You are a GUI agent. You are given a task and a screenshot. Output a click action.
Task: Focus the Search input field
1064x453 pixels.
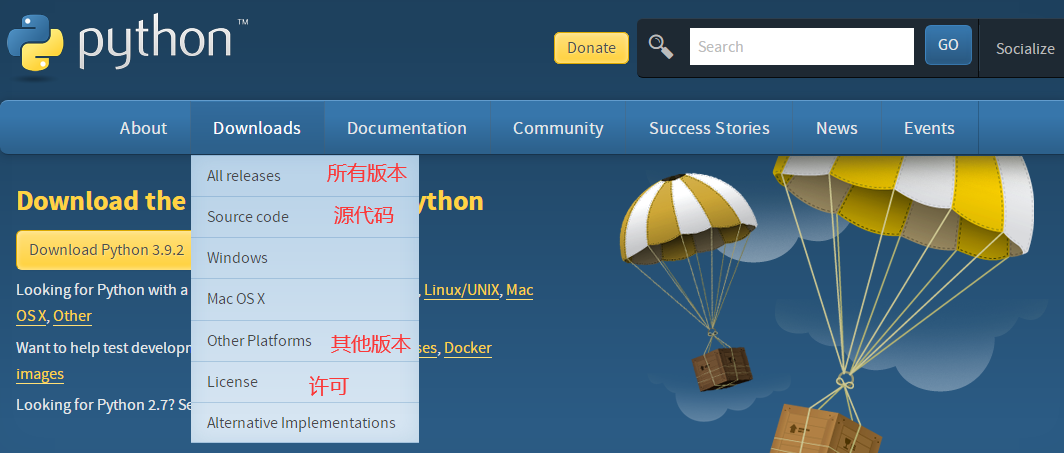pyautogui.click(x=802, y=46)
